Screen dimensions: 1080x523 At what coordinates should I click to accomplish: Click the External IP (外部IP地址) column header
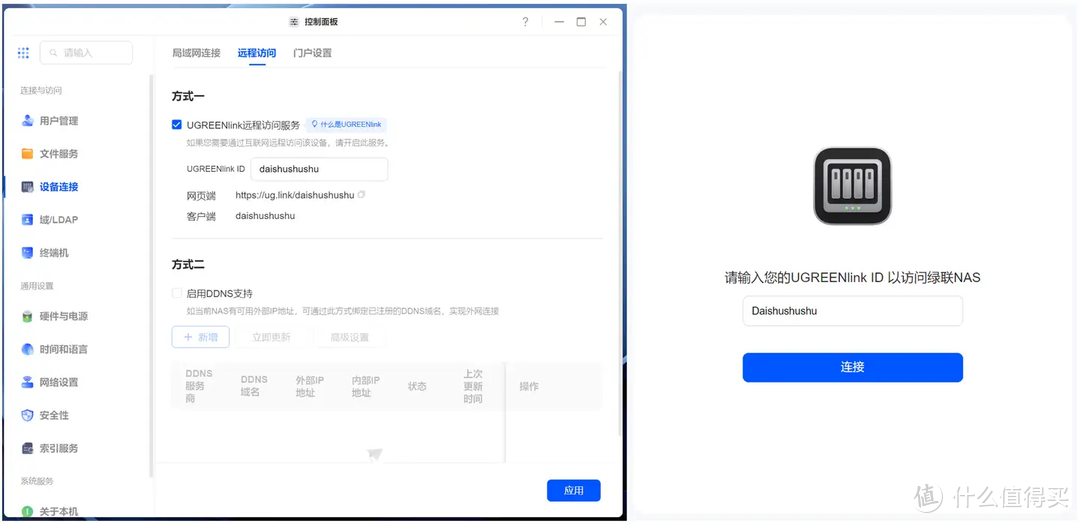point(310,386)
